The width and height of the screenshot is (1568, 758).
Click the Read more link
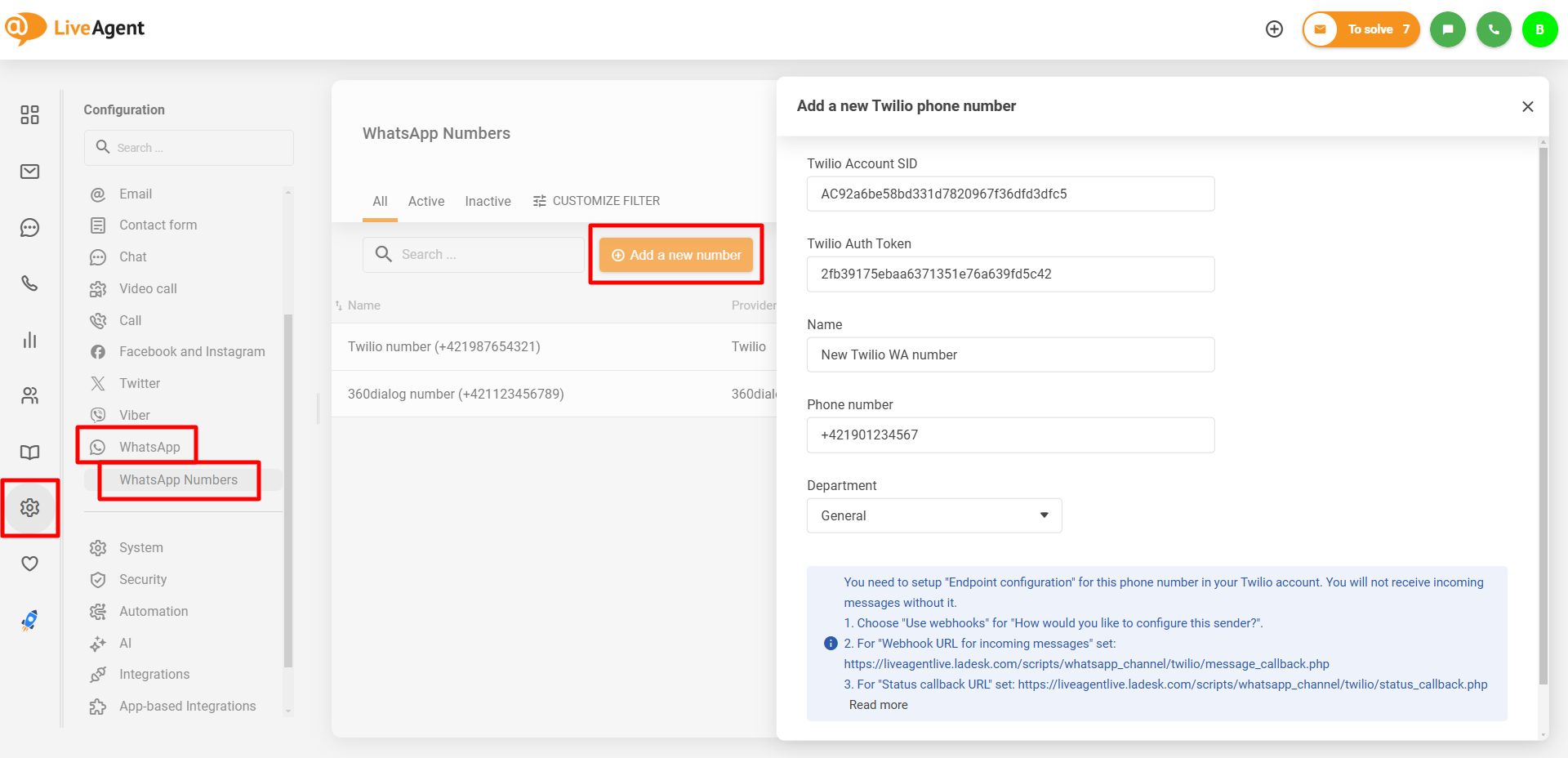click(878, 705)
